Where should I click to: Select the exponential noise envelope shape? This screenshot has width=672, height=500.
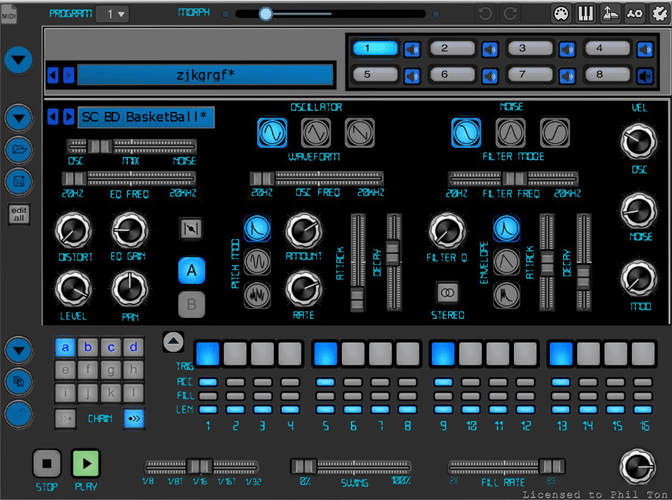[x=506, y=228]
